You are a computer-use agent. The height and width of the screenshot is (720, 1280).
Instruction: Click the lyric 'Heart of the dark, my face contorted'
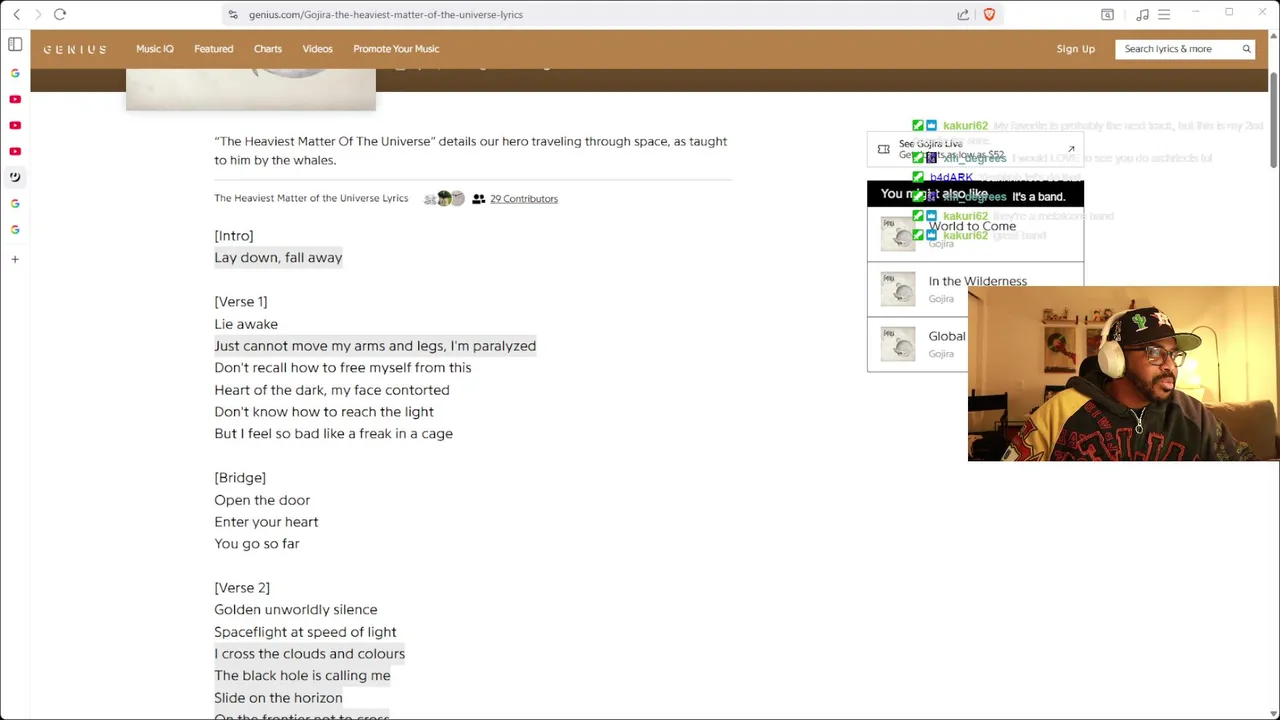click(332, 390)
